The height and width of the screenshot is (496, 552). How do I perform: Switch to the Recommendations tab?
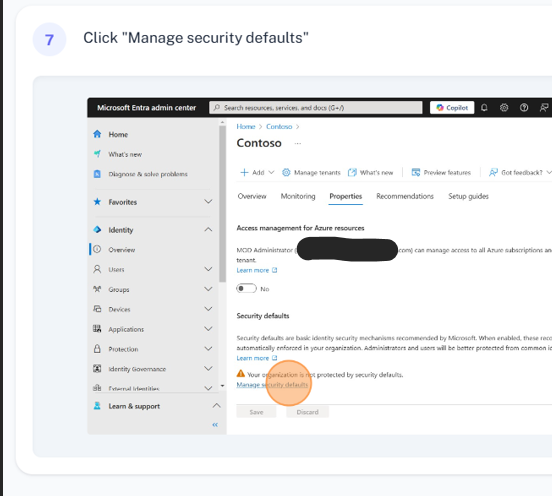(405, 196)
